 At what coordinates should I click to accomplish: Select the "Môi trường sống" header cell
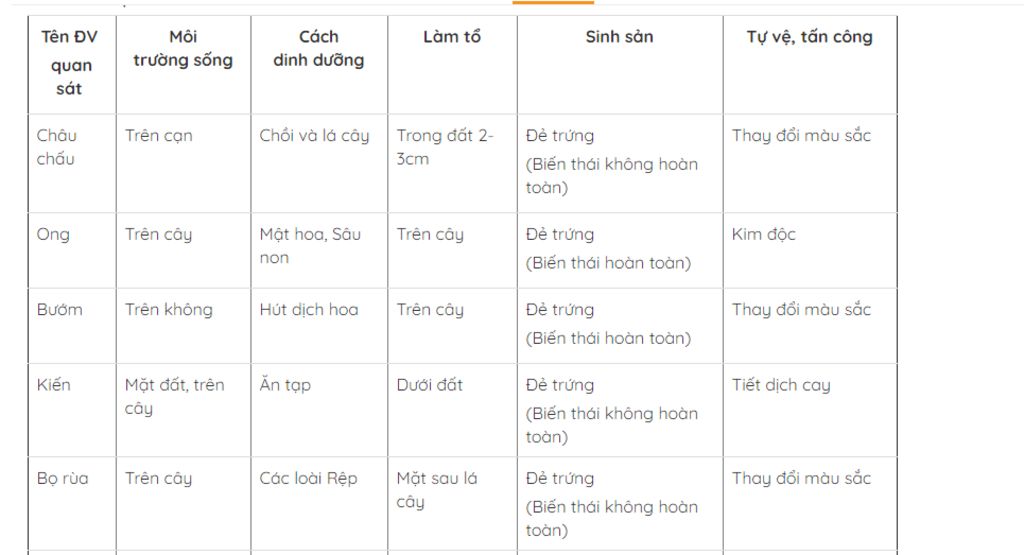[183, 49]
